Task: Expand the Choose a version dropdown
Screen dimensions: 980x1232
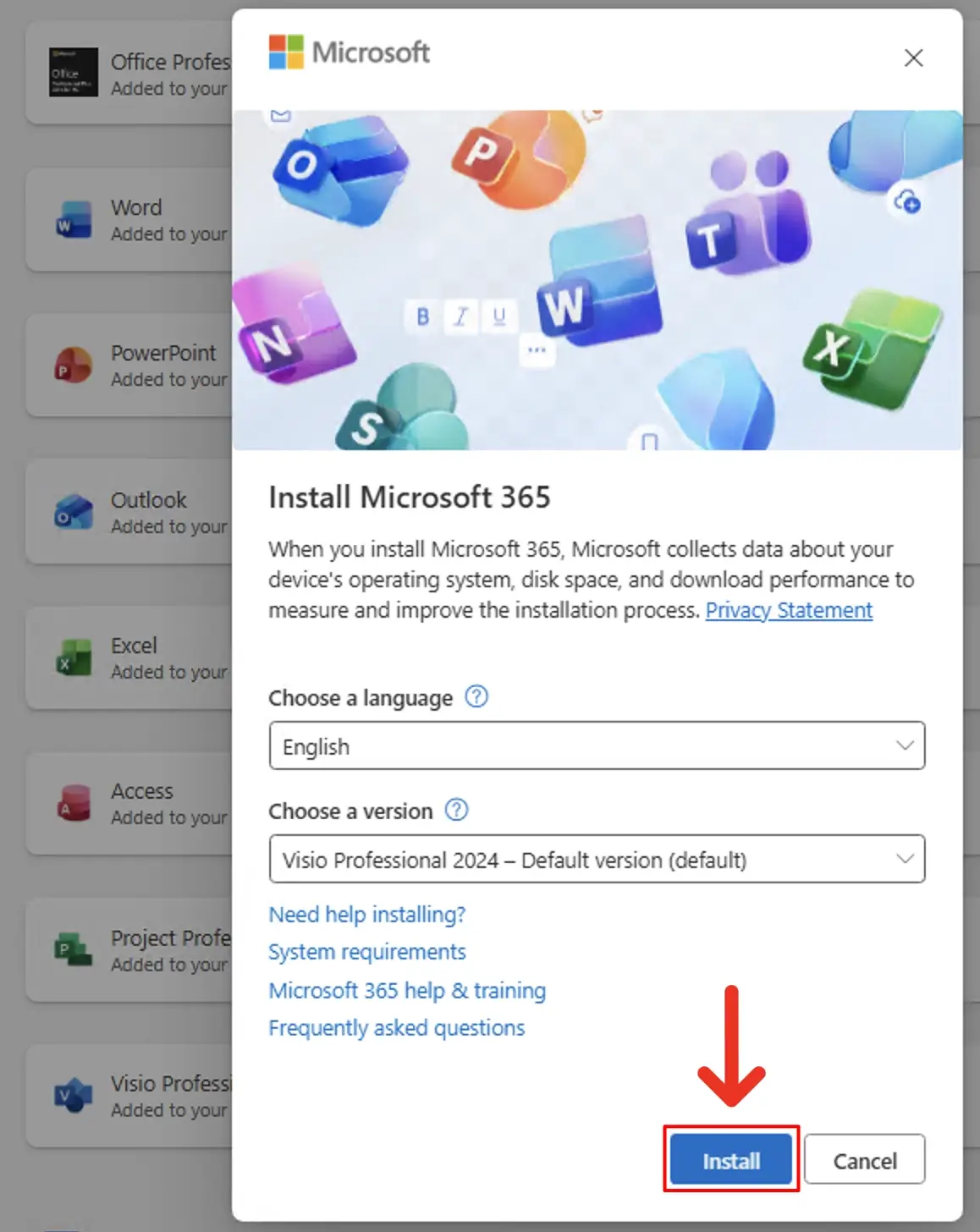Action: coord(596,860)
